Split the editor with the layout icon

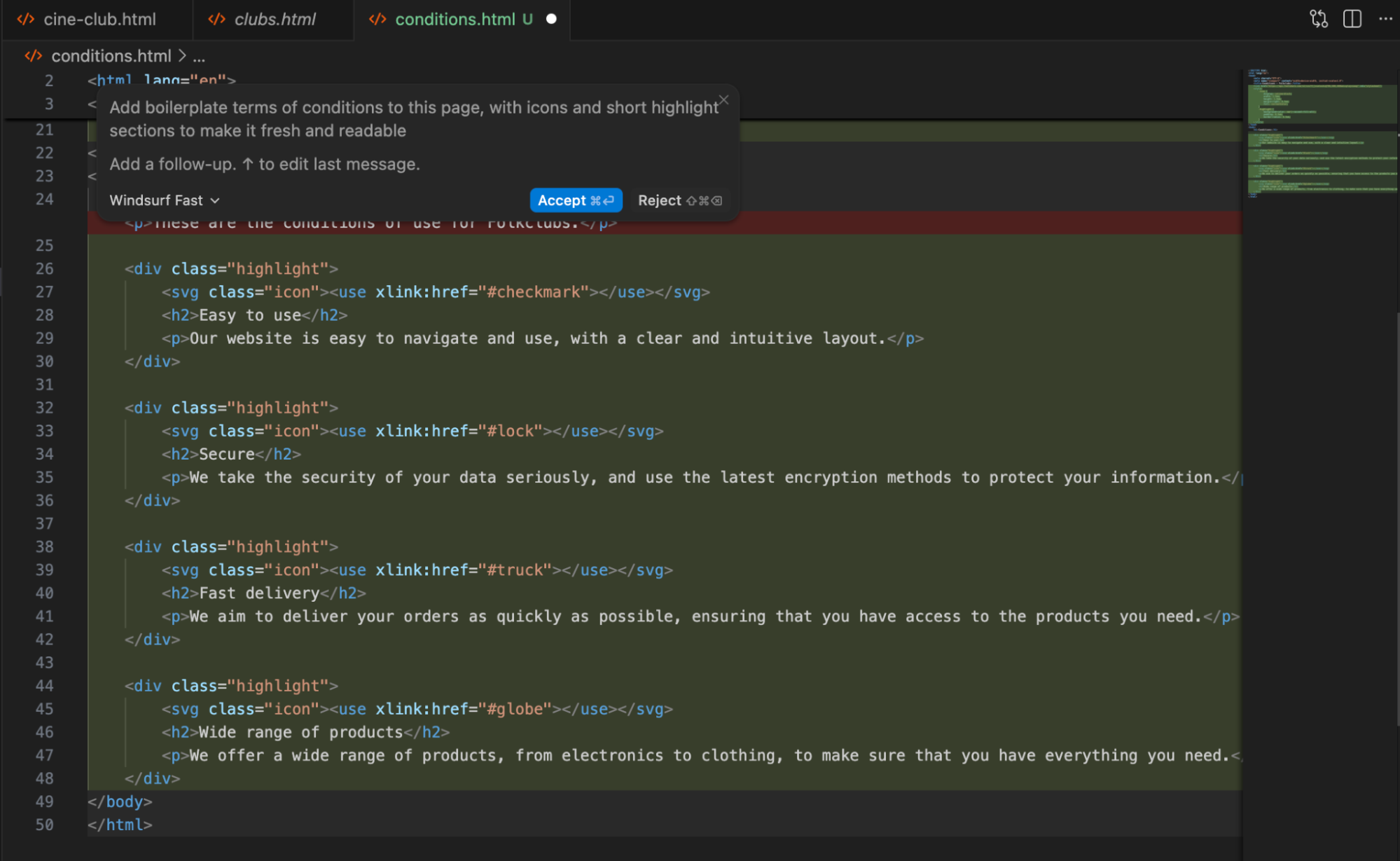coord(1352,19)
